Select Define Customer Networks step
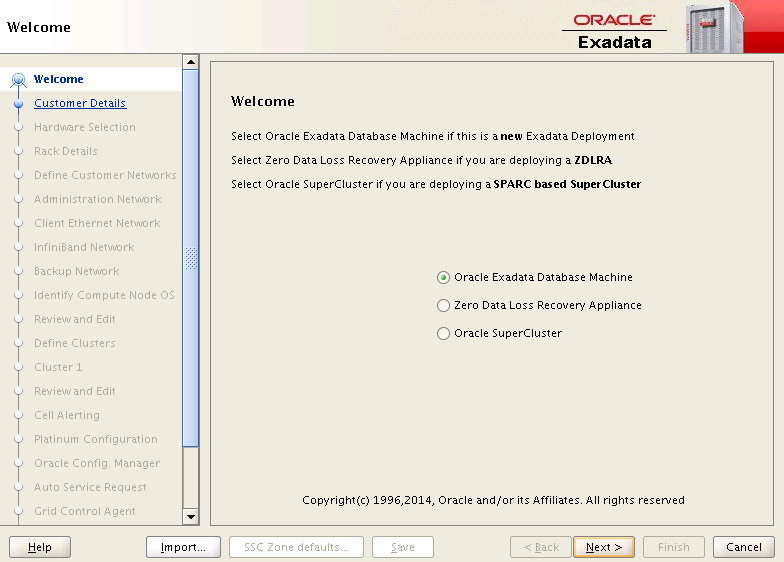784x562 pixels. [x=105, y=175]
